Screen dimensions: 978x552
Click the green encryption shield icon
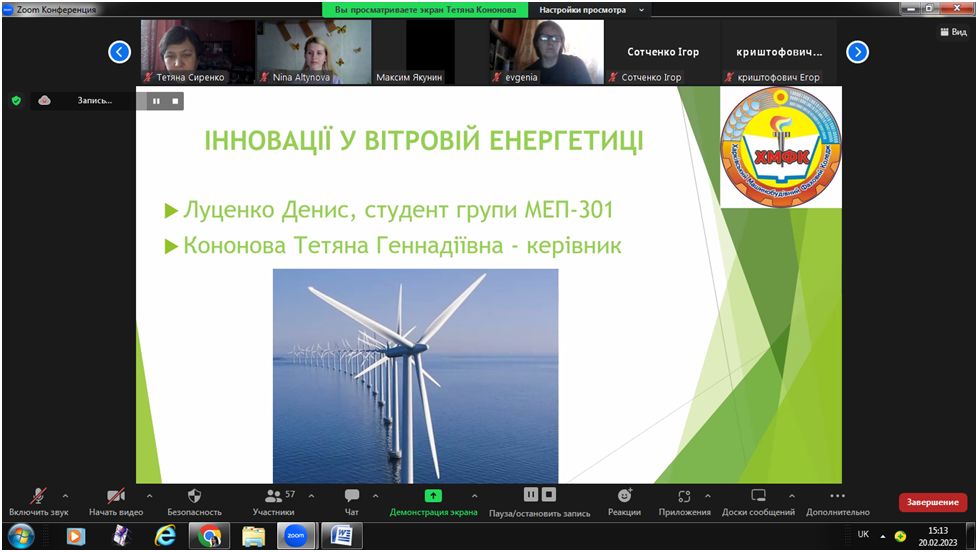(17, 100)
